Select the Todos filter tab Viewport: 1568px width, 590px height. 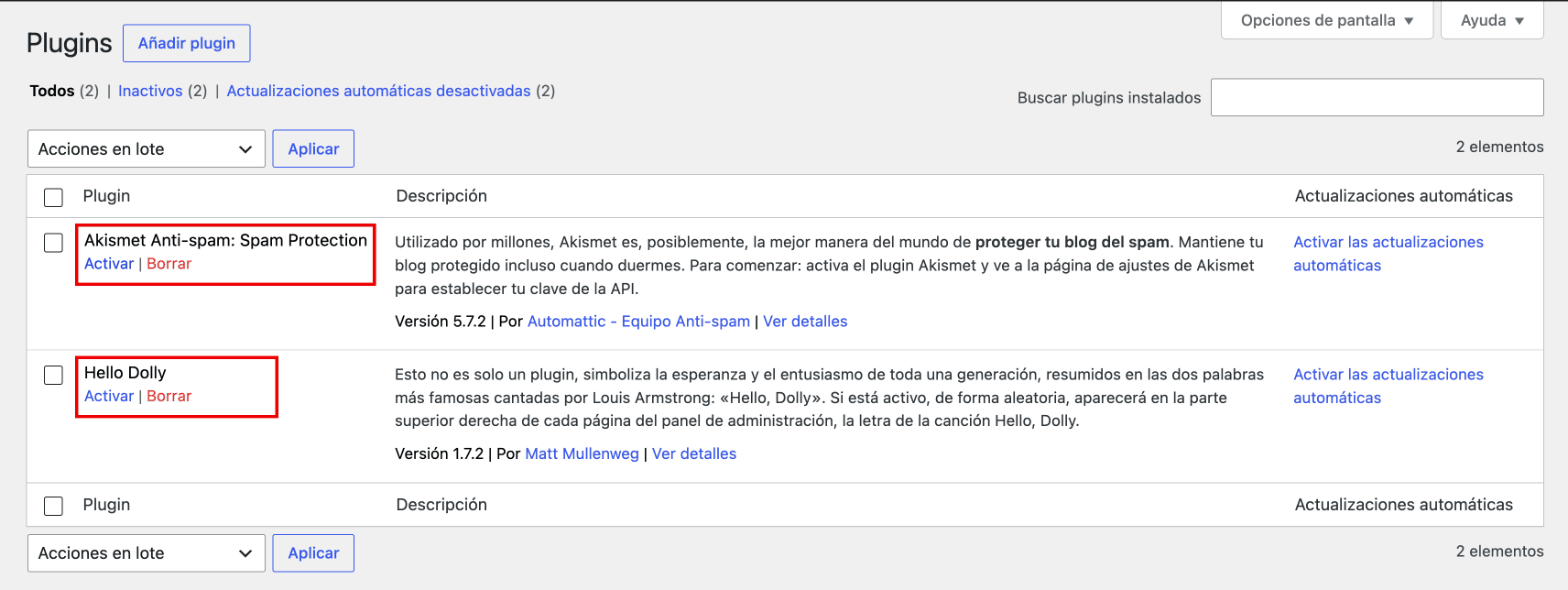pyautogui.click(x=52, y=91)
